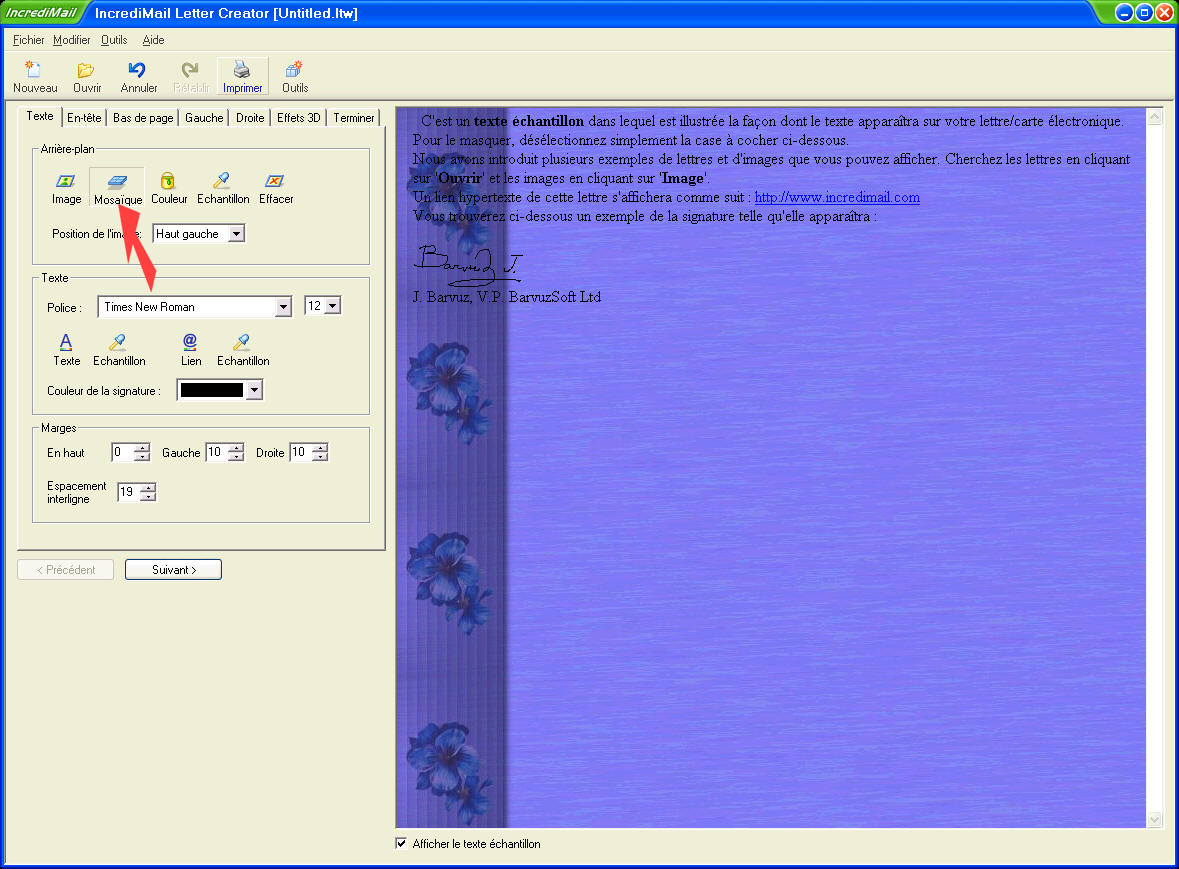This screenshot has width=1179, height=869.
Task: Click the Droite margin input field
Action: pos(301,453)
